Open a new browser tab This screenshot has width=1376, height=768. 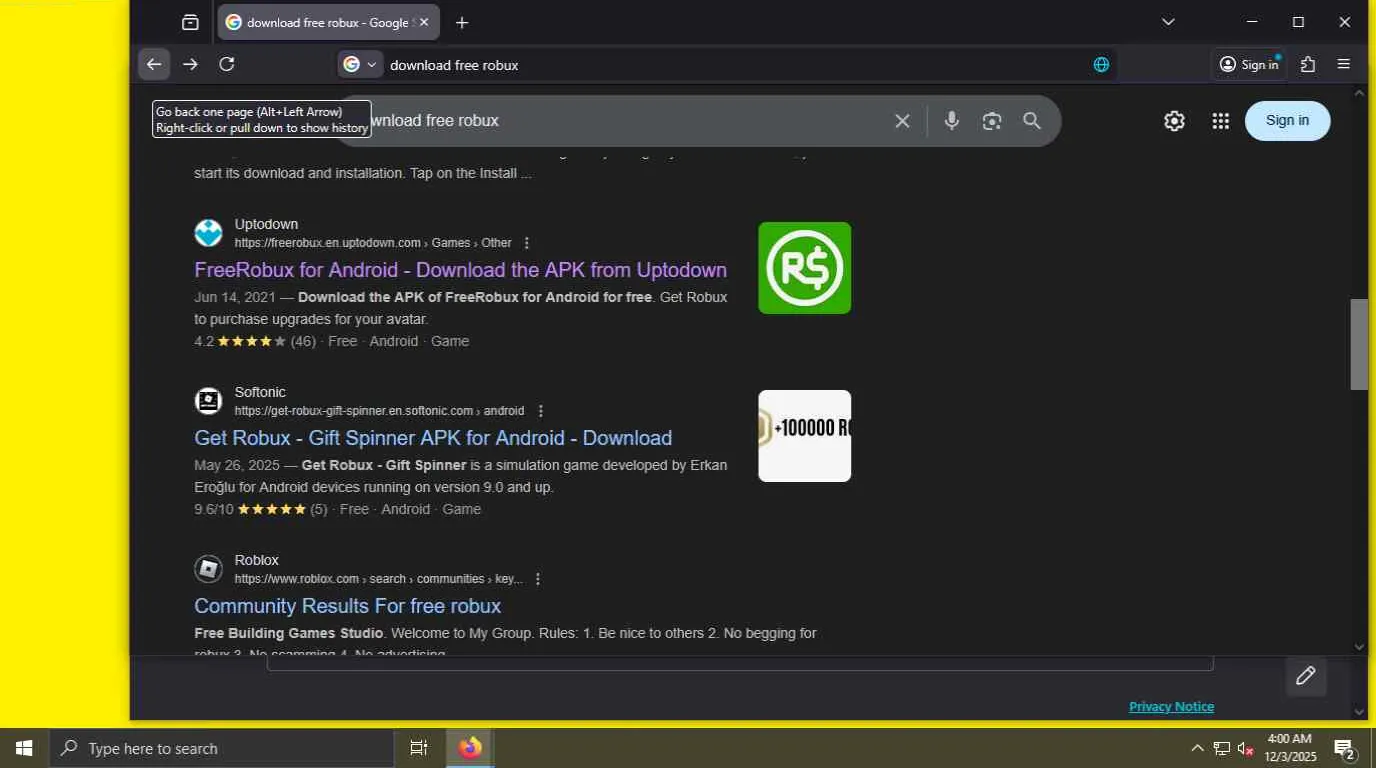click(x=462, y=22)
